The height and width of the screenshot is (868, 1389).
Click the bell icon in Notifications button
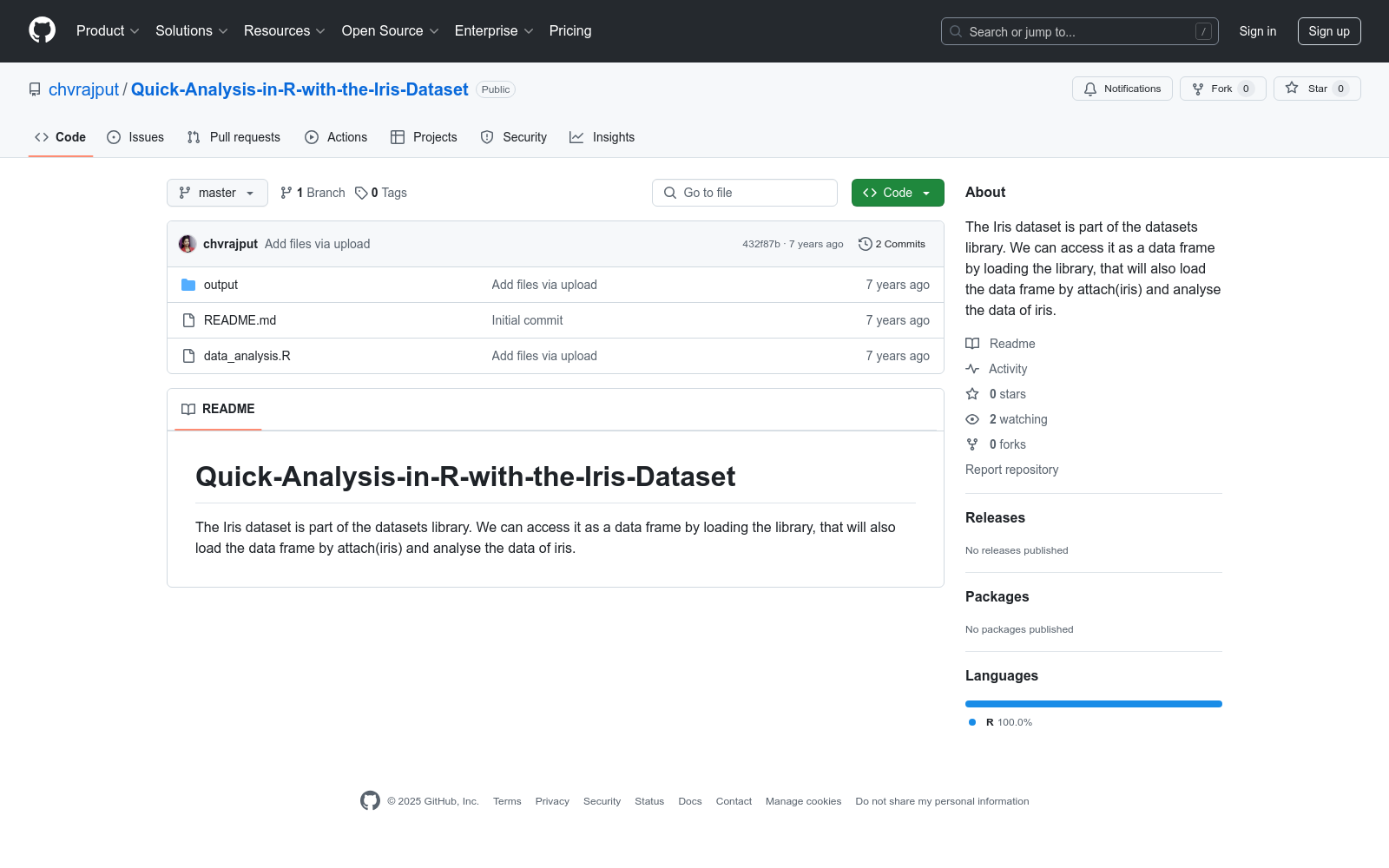[1090, 89]
